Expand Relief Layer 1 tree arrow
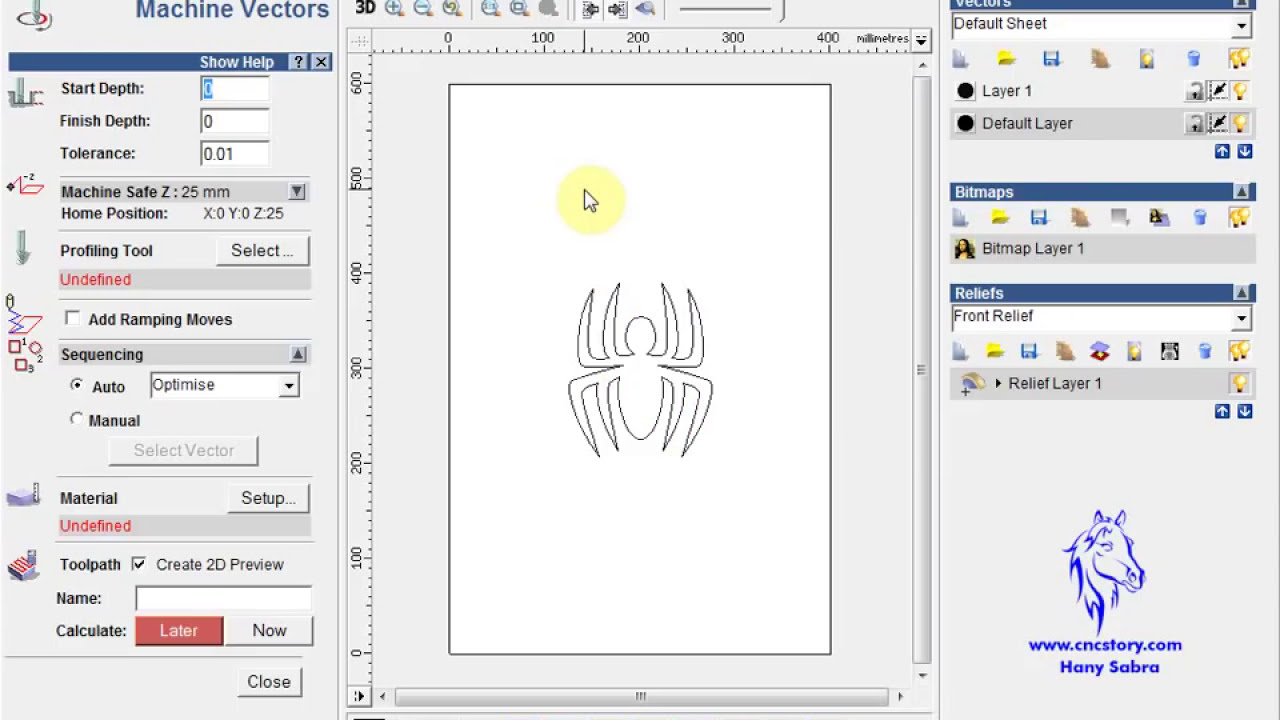The width and height of the screenshot is (1280, 720). [x=998, y=384]
